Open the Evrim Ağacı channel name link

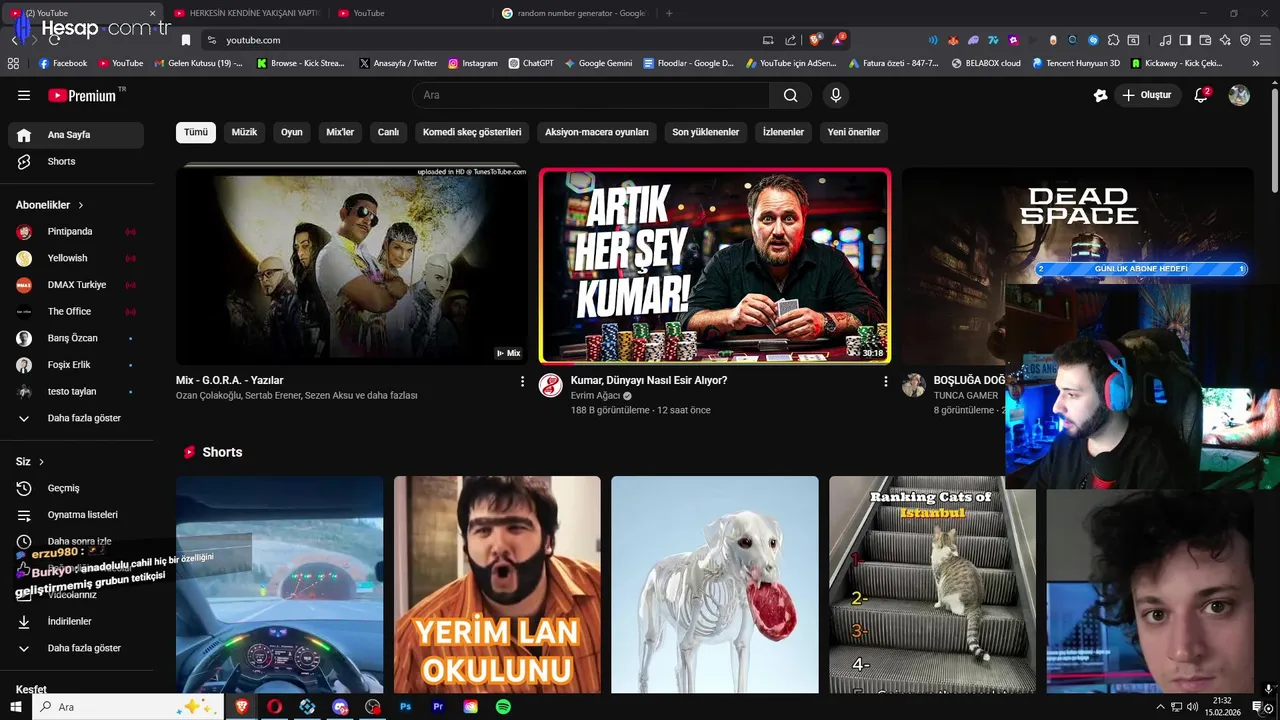pyautogui.click(x=596, y=396)
